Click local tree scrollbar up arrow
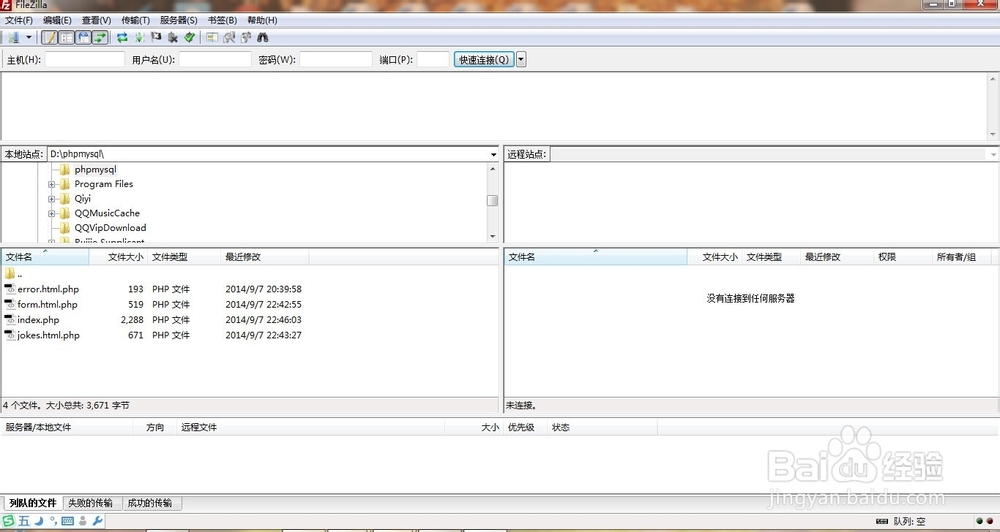Screen dimensions: 1000x532 point(492,169)
